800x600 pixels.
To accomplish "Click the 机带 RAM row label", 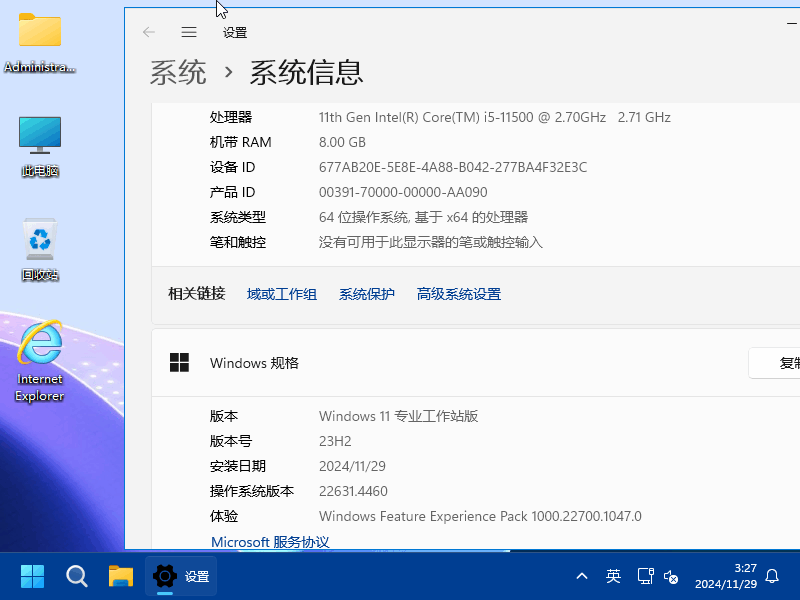I will [240, 142].
